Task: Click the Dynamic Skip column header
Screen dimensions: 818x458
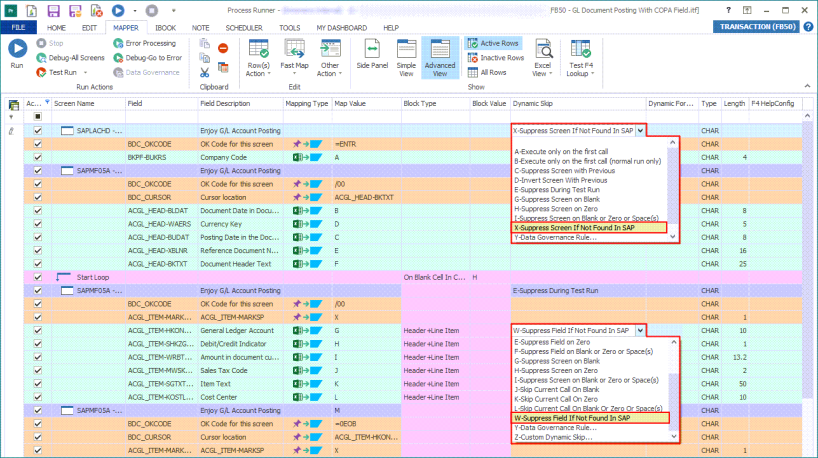Action: pos(578,104)
